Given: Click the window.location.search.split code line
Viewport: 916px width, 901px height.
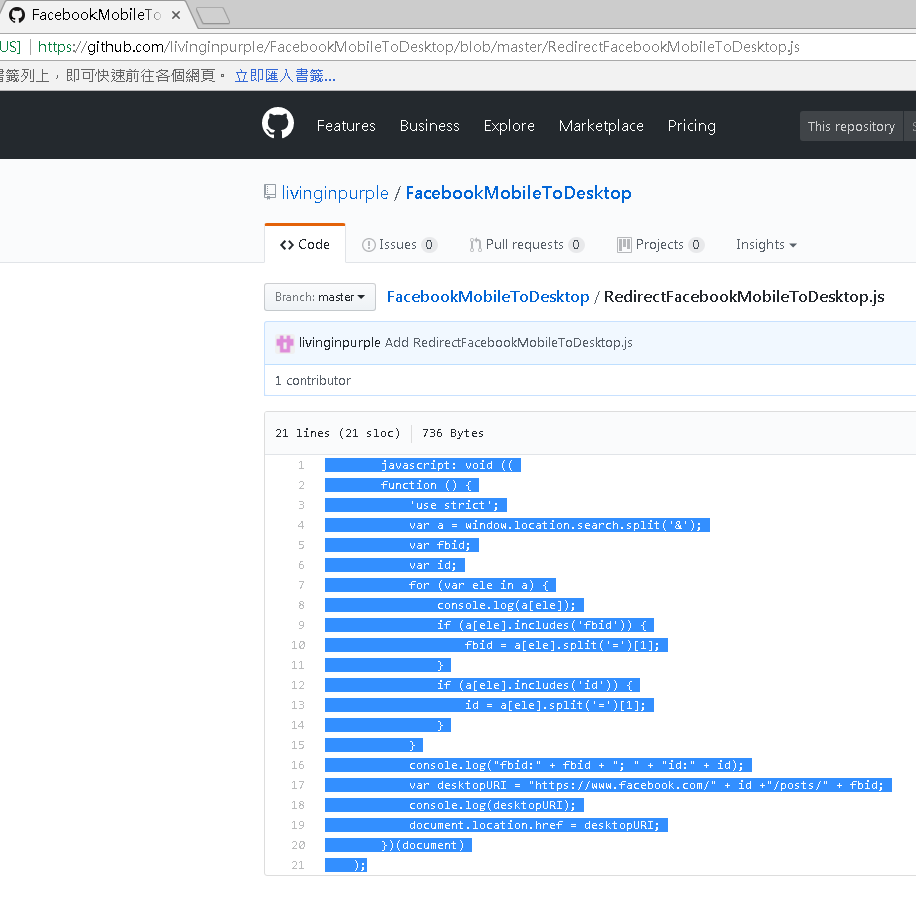Looking at the screenshot, I should [555, 525].
